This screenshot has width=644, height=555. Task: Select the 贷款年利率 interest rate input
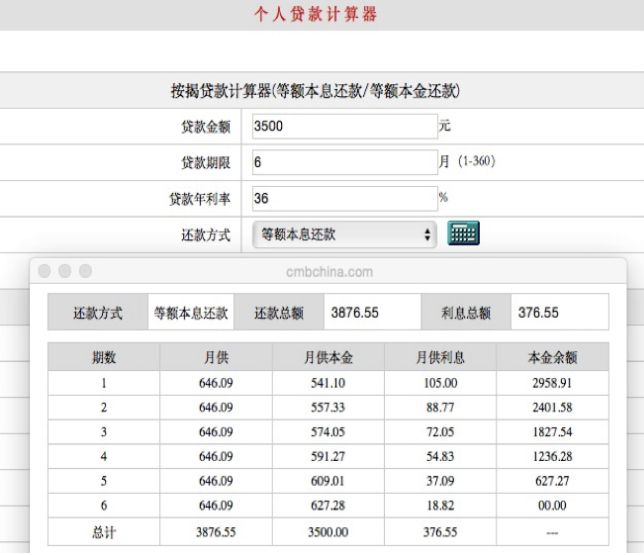344,198
